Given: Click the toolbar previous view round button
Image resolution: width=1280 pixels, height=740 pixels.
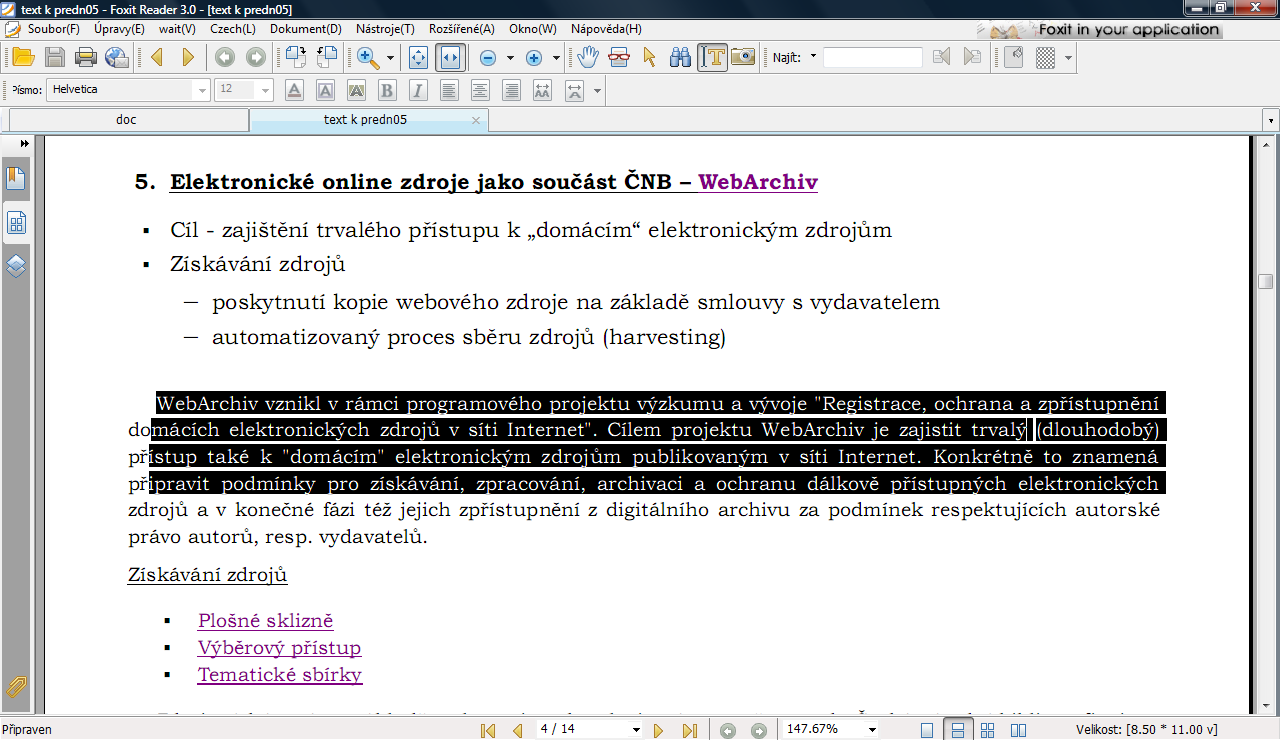Looking at the screenshot, I should [225, 57].
